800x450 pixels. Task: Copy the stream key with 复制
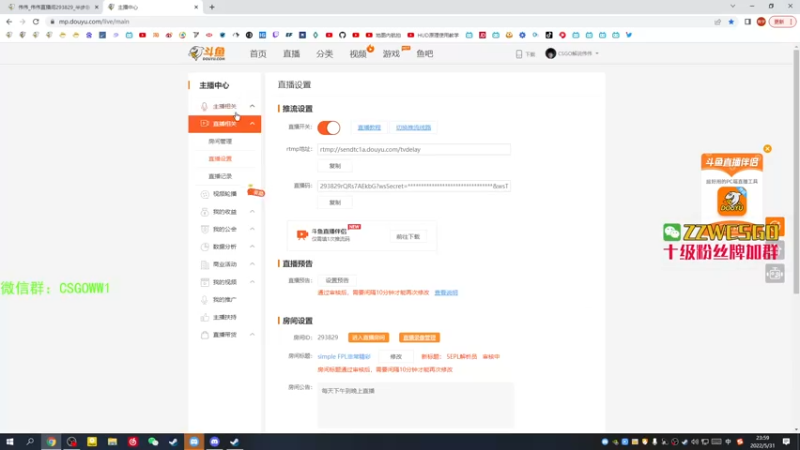335,203
